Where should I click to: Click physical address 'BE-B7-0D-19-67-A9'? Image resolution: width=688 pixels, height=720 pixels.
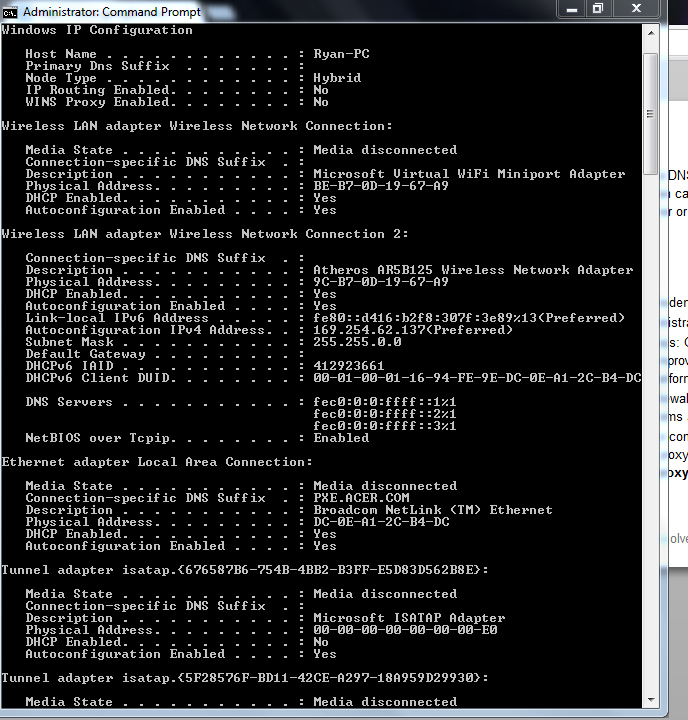381,186
